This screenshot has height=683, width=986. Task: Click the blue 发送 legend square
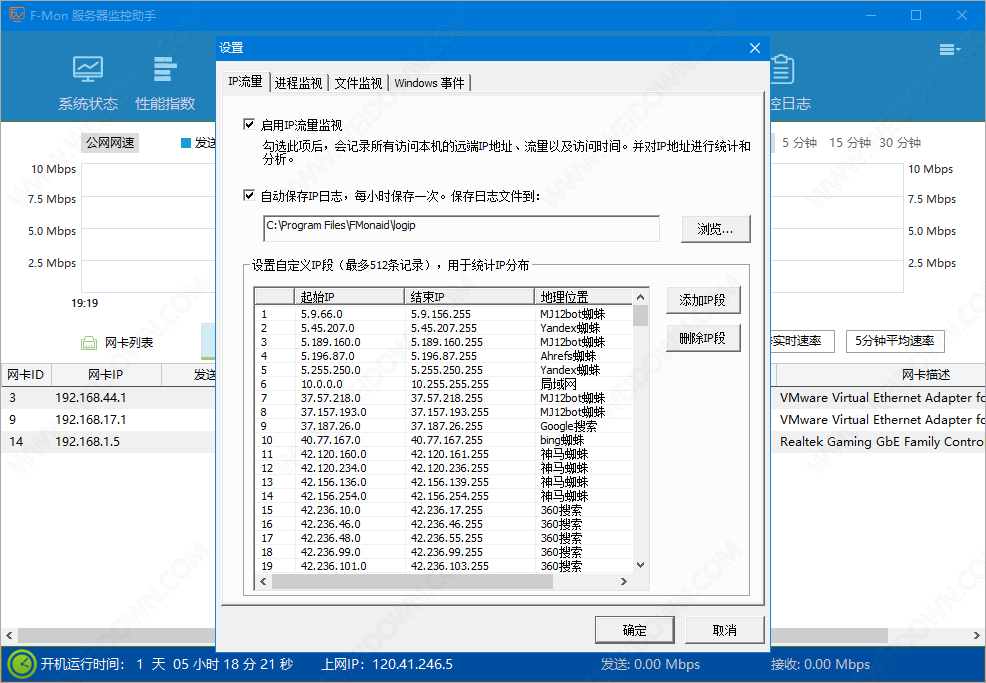tap(186, 143)
